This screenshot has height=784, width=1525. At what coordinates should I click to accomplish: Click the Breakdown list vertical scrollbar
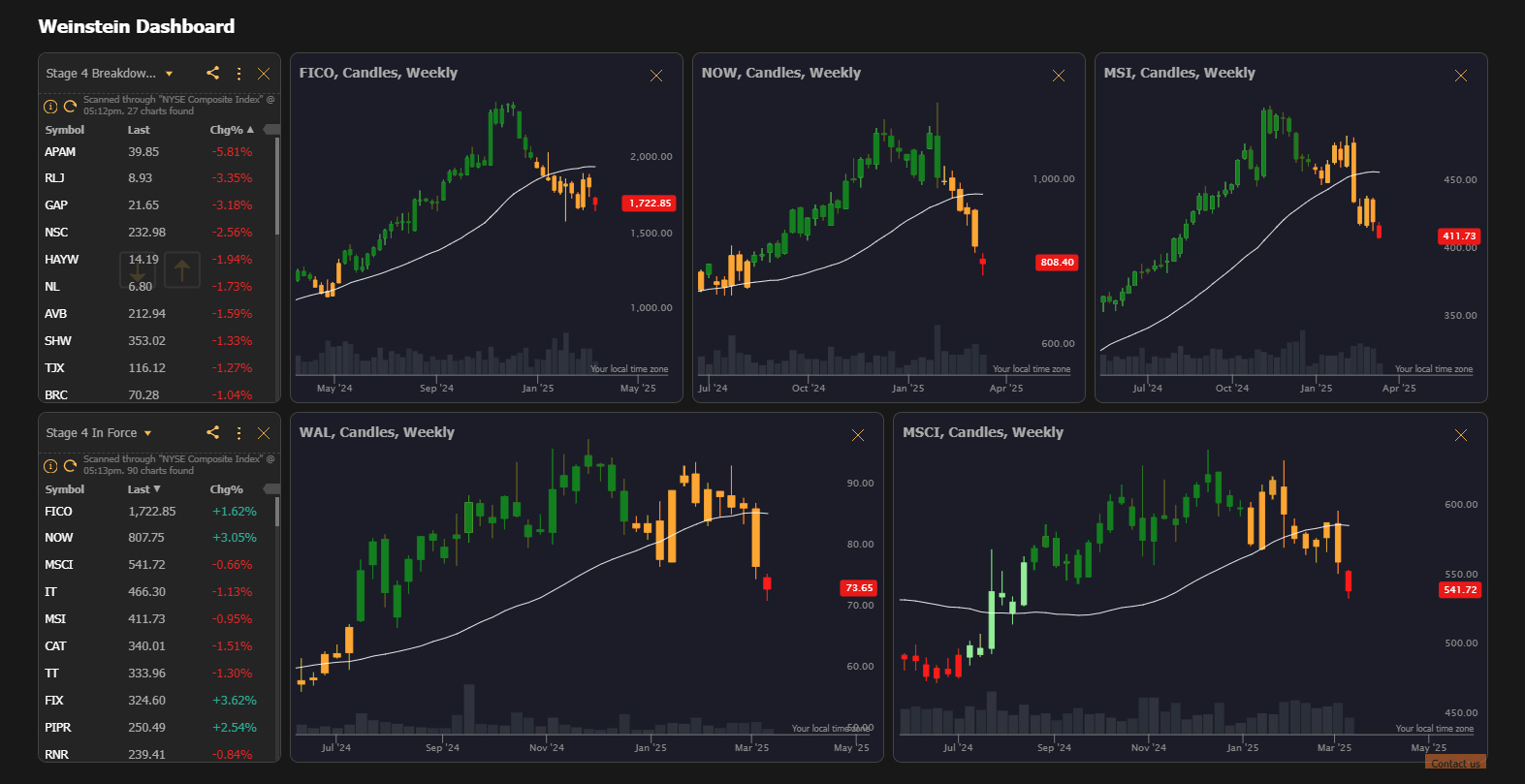(x=277, y=186)
